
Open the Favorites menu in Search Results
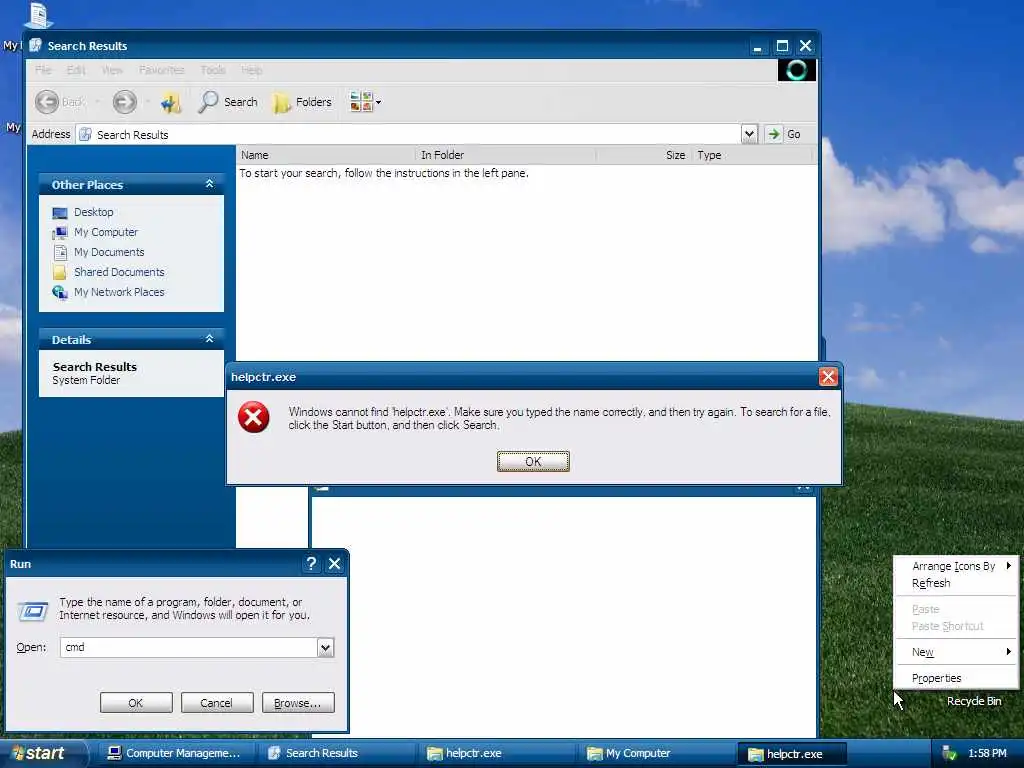[x=161, y=70]
